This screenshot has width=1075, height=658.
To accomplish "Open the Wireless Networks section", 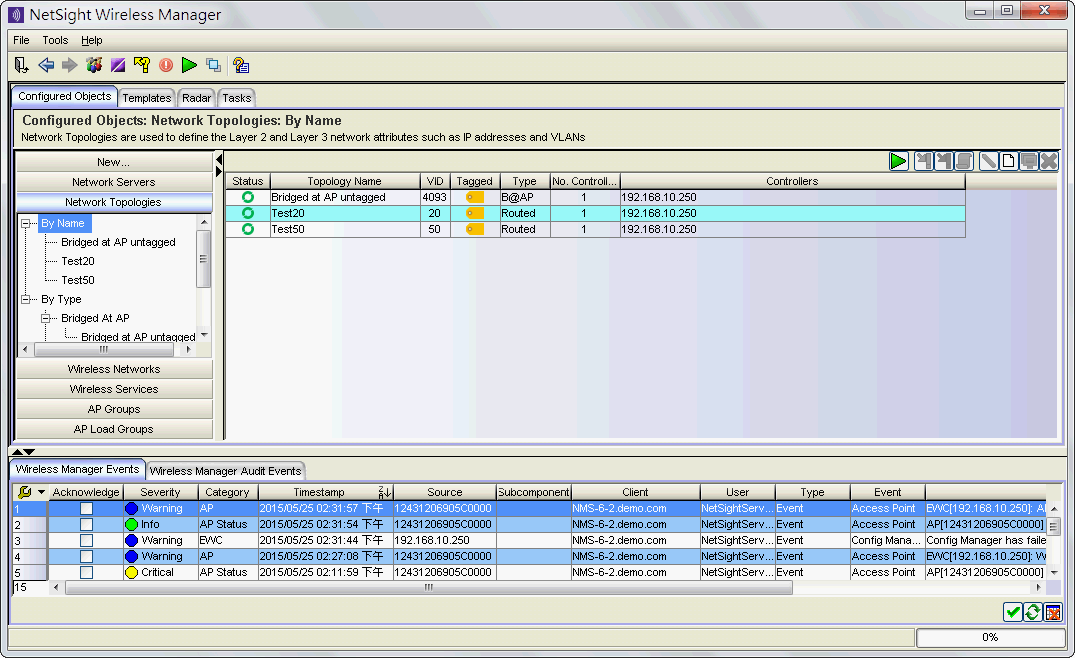I will [x=113, y=369].
